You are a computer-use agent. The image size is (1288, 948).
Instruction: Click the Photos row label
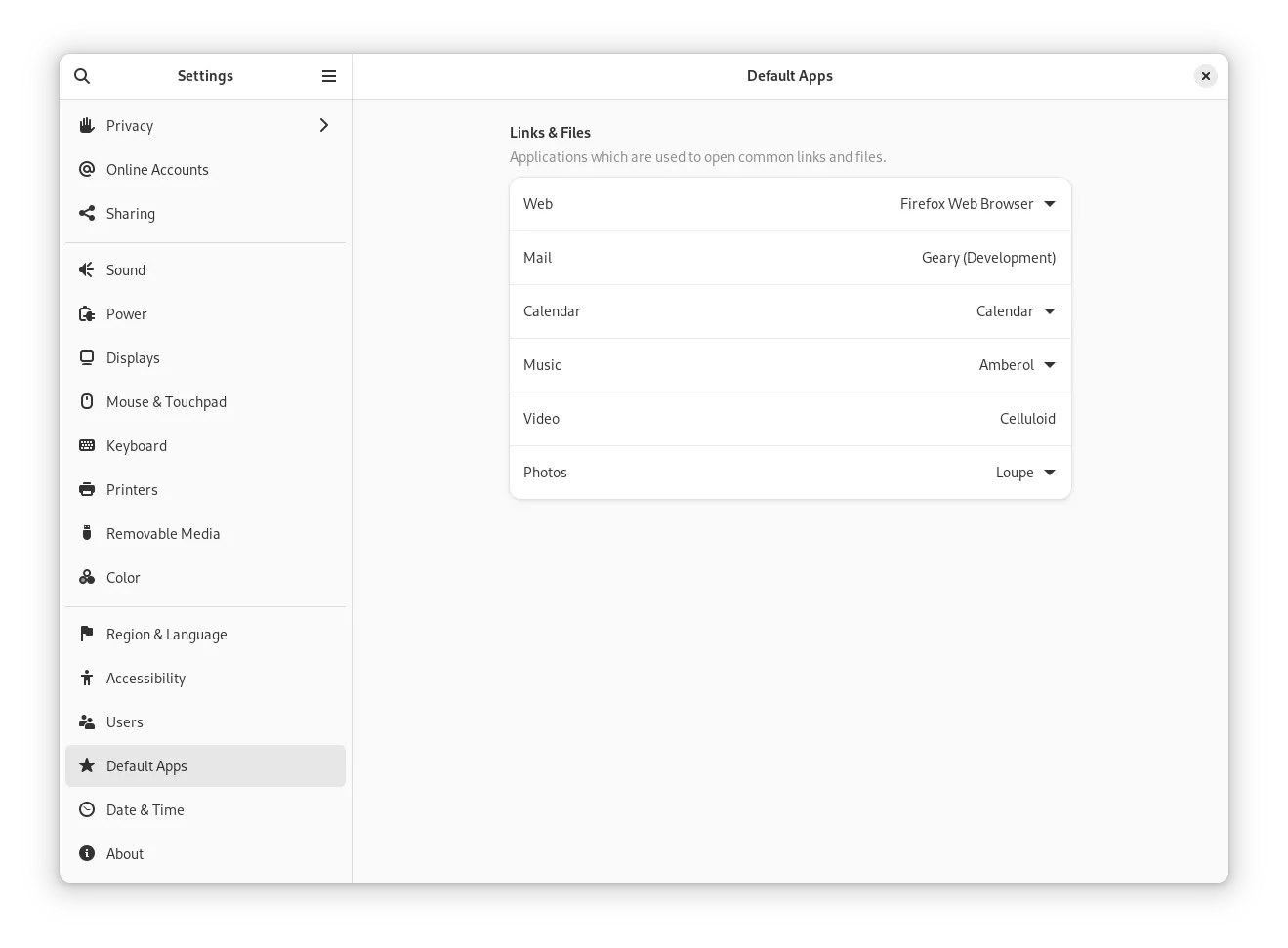pyautogui.click(x=545, y=473)
